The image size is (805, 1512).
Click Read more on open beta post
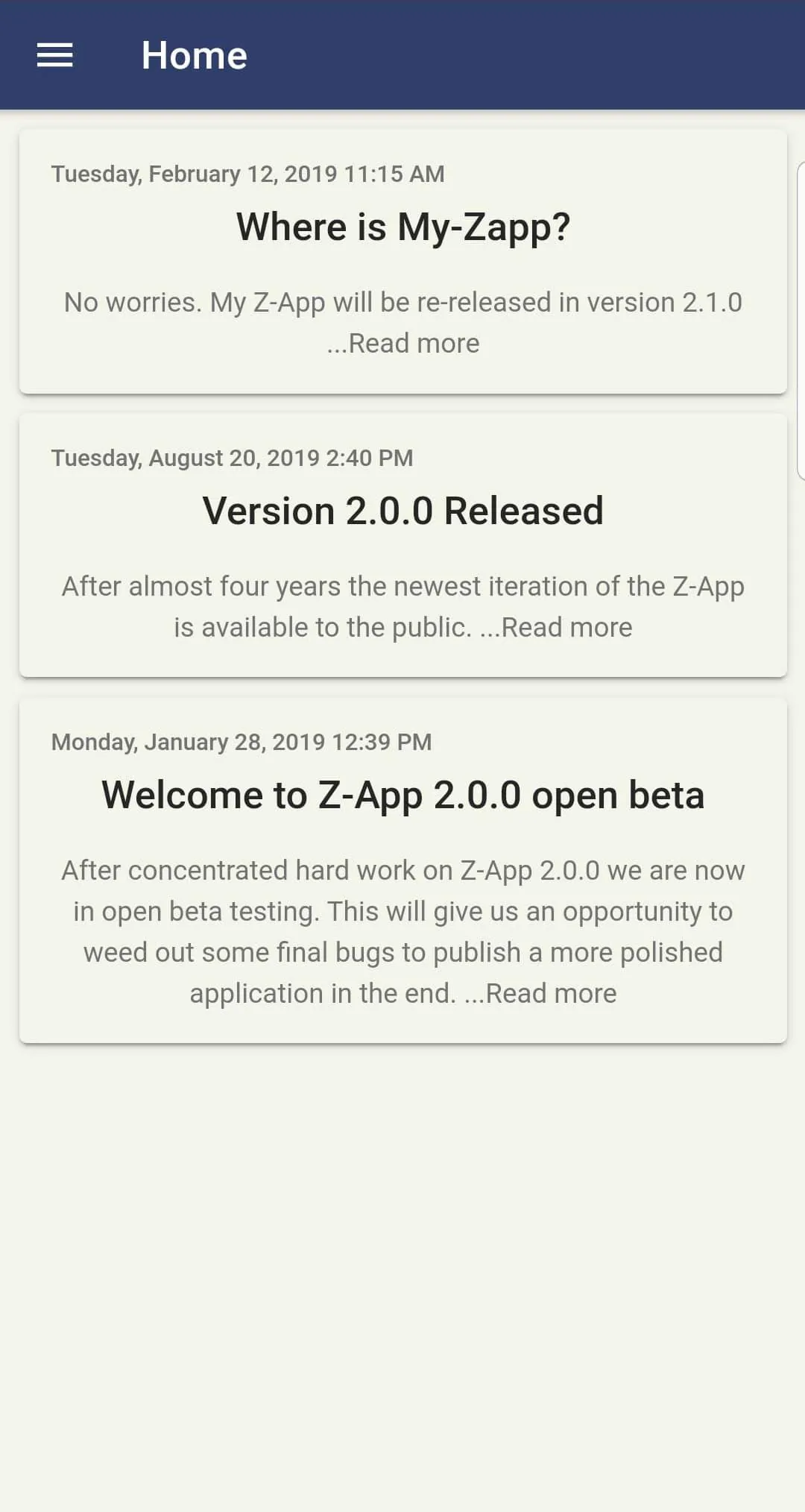[x=551, y=994]
